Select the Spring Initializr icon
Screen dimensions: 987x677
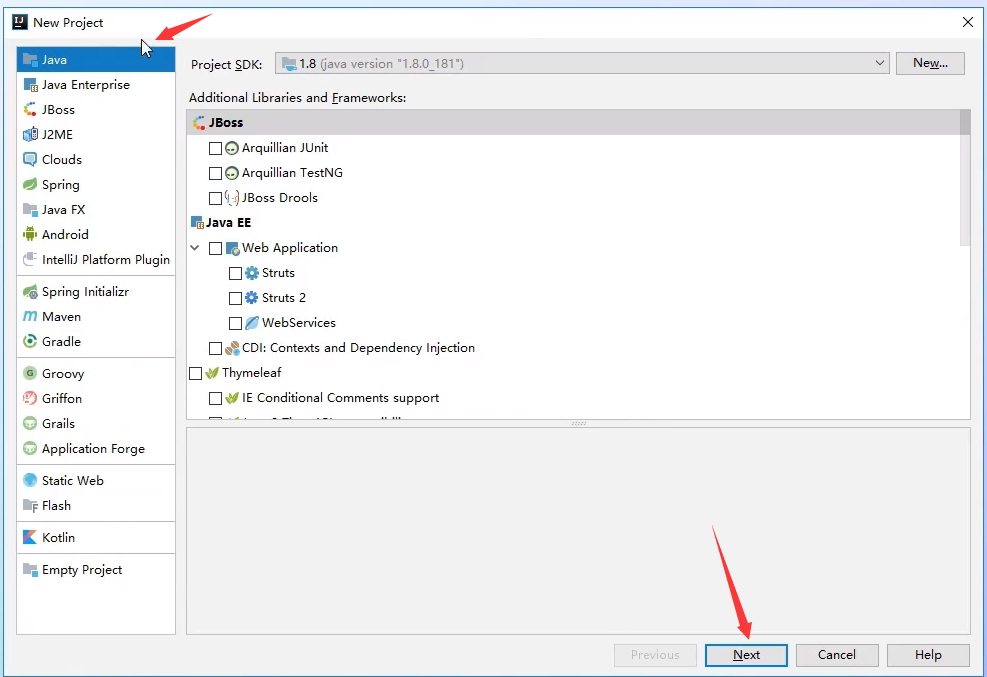coord(30,292)
